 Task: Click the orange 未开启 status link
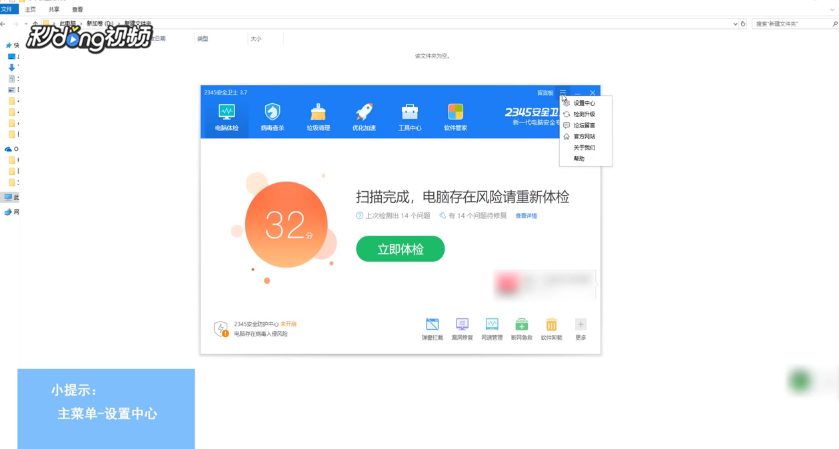click(x=288, y=324)
